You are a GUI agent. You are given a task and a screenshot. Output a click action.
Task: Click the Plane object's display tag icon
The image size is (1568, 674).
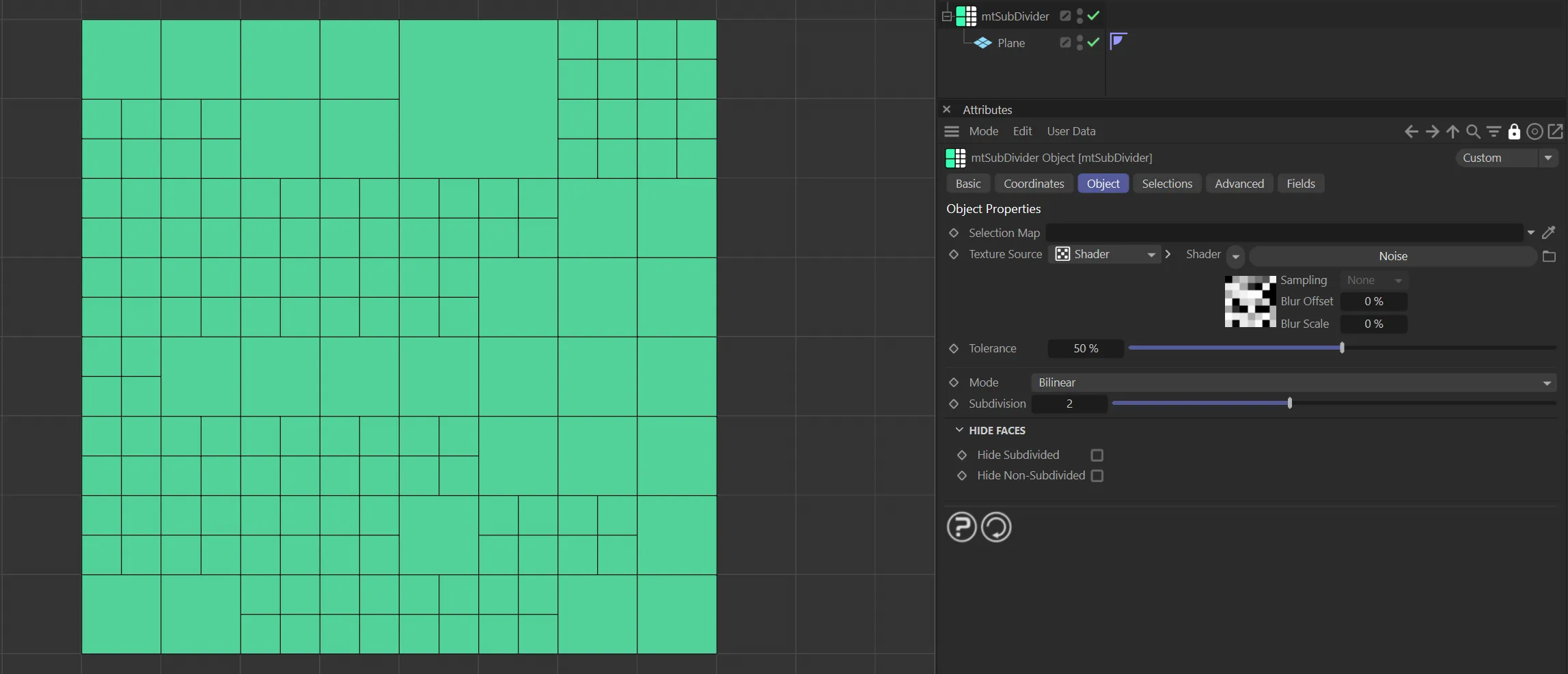1118,42
